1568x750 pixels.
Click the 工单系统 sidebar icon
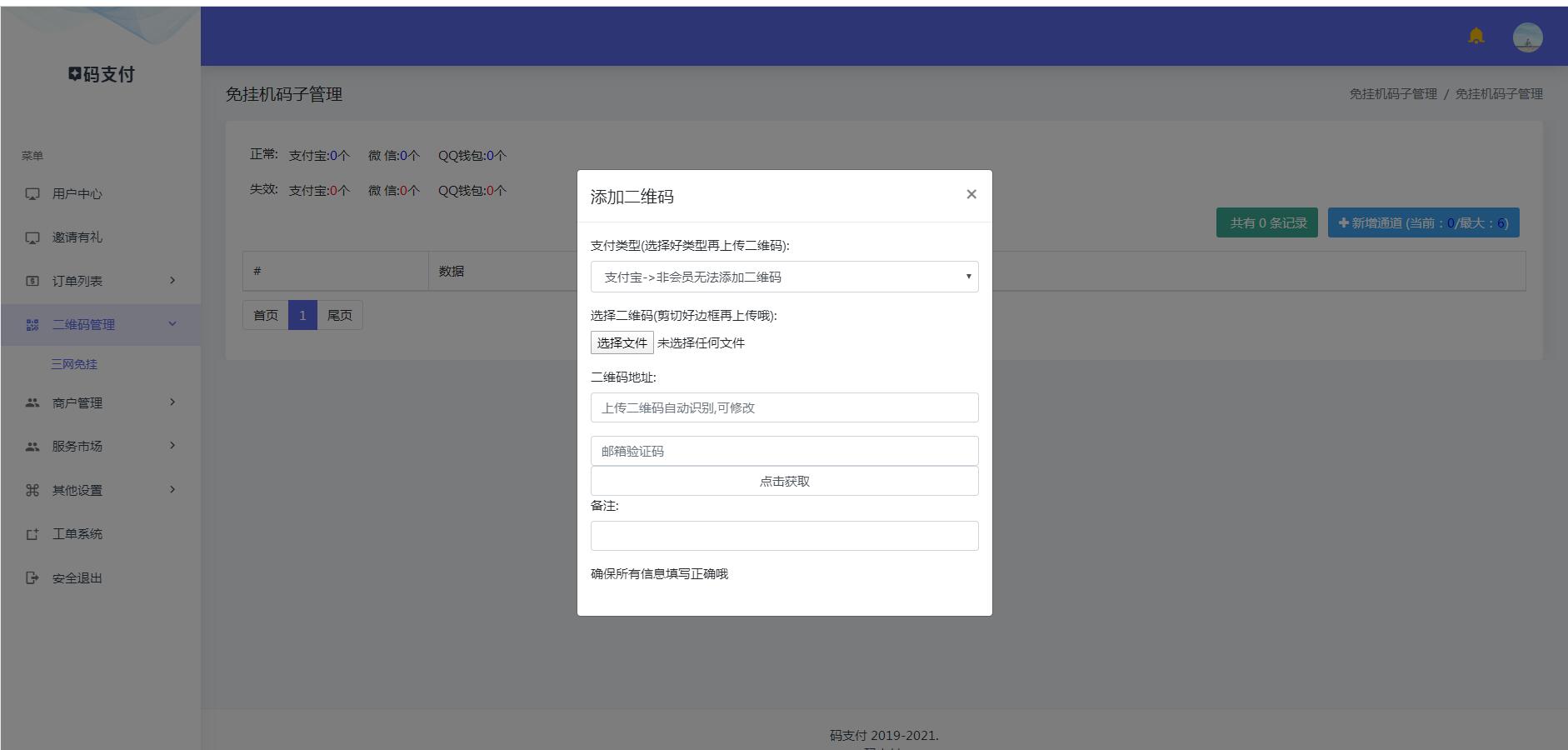click(x=32, y=534)
